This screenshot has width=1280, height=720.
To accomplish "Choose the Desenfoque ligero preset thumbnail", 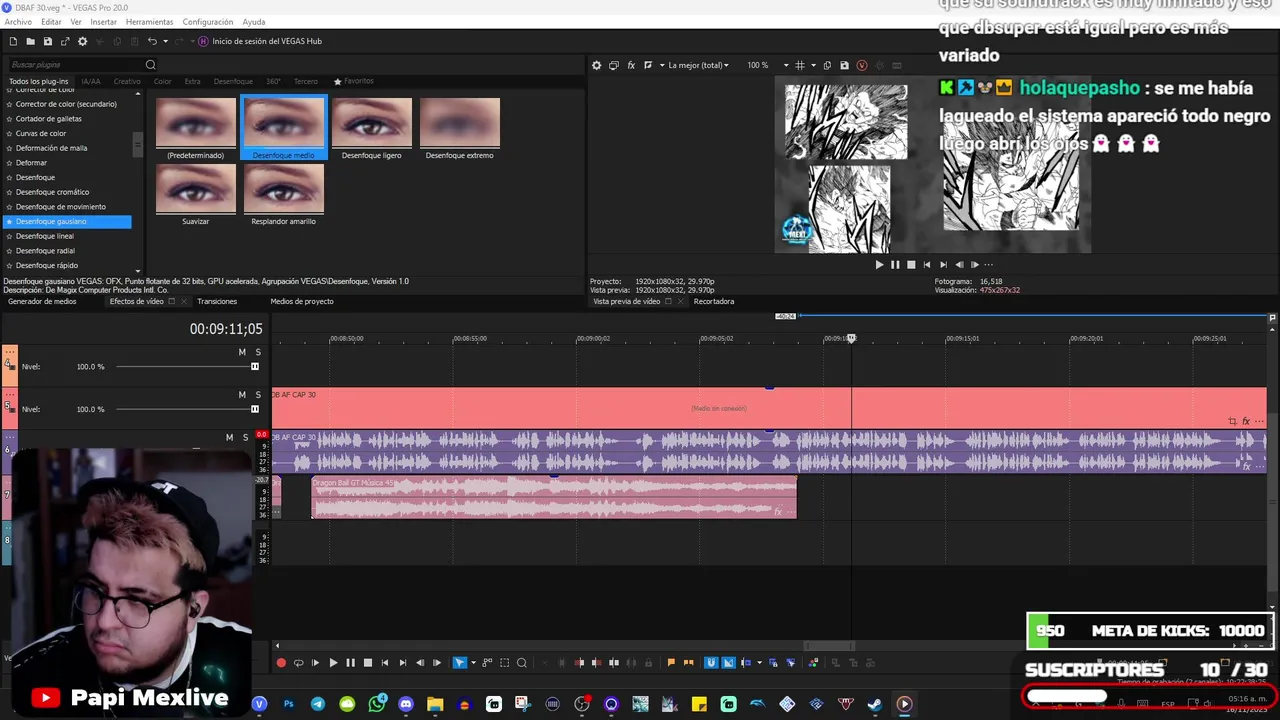I will [372, 128].
